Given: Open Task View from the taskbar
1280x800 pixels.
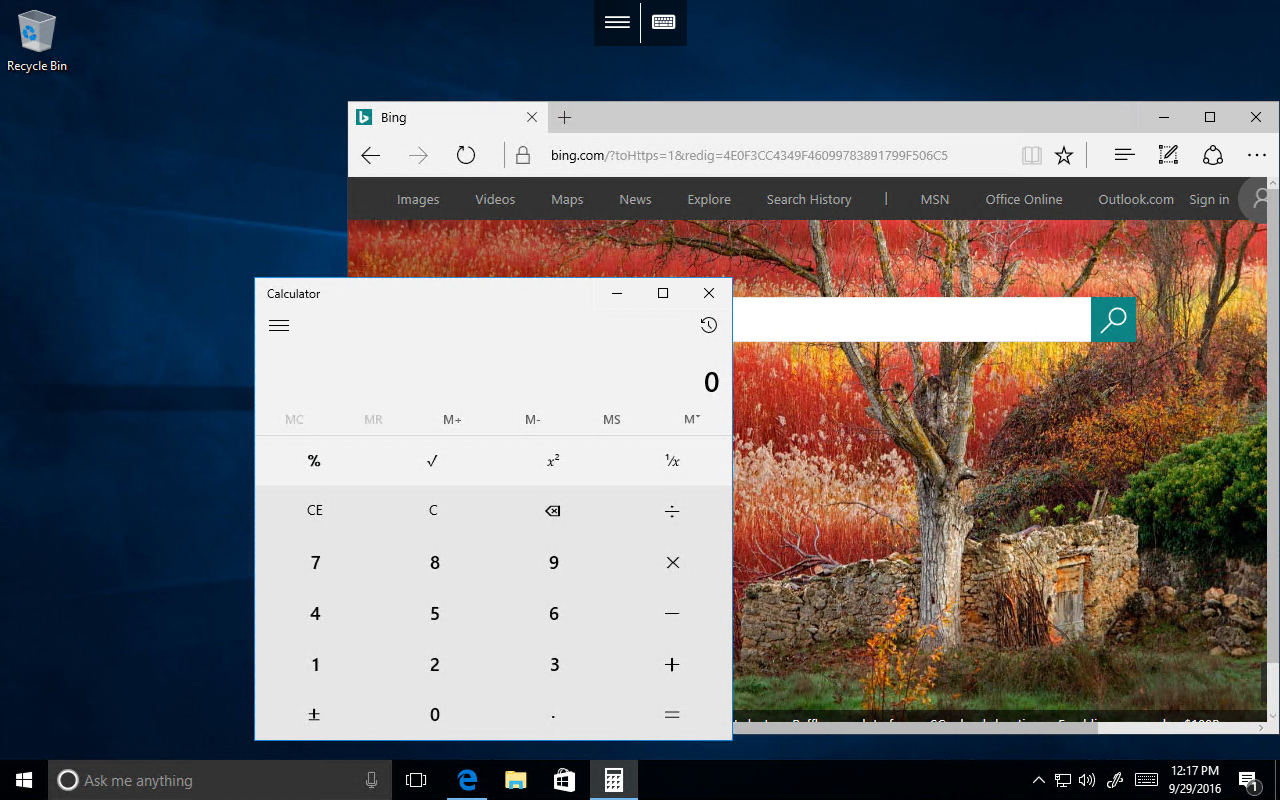Looking at the screenshot, I should click(416, 780).
